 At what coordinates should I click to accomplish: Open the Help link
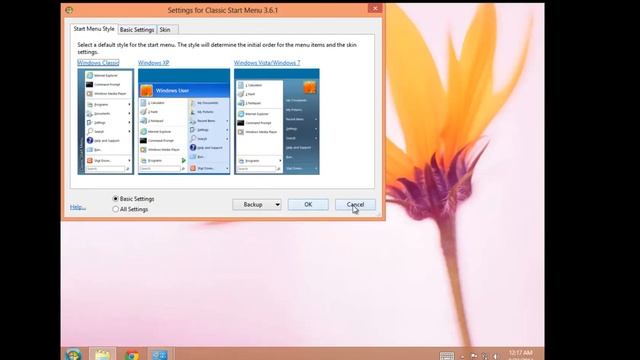tap(78, 207)
